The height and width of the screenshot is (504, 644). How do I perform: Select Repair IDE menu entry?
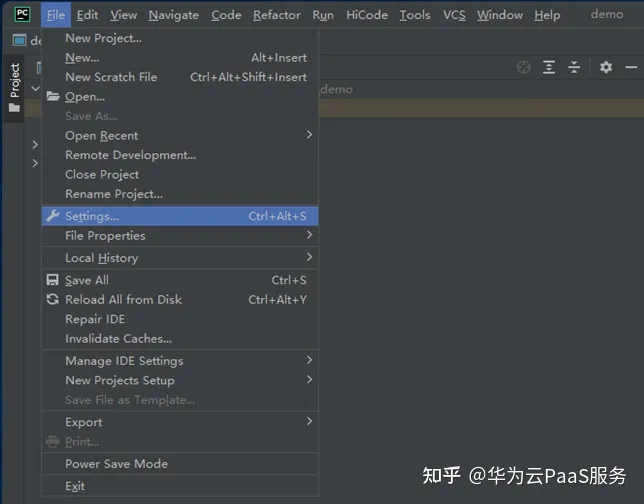pos(180,319)
